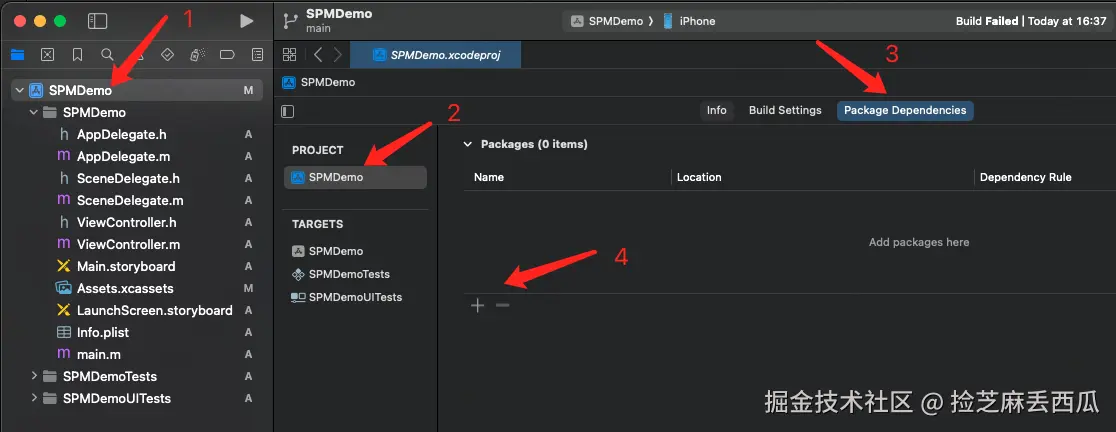Select the SPMDemo scheme in toolbar
Viewport: 1116px width, 432px height.
[x=607, y=21]
